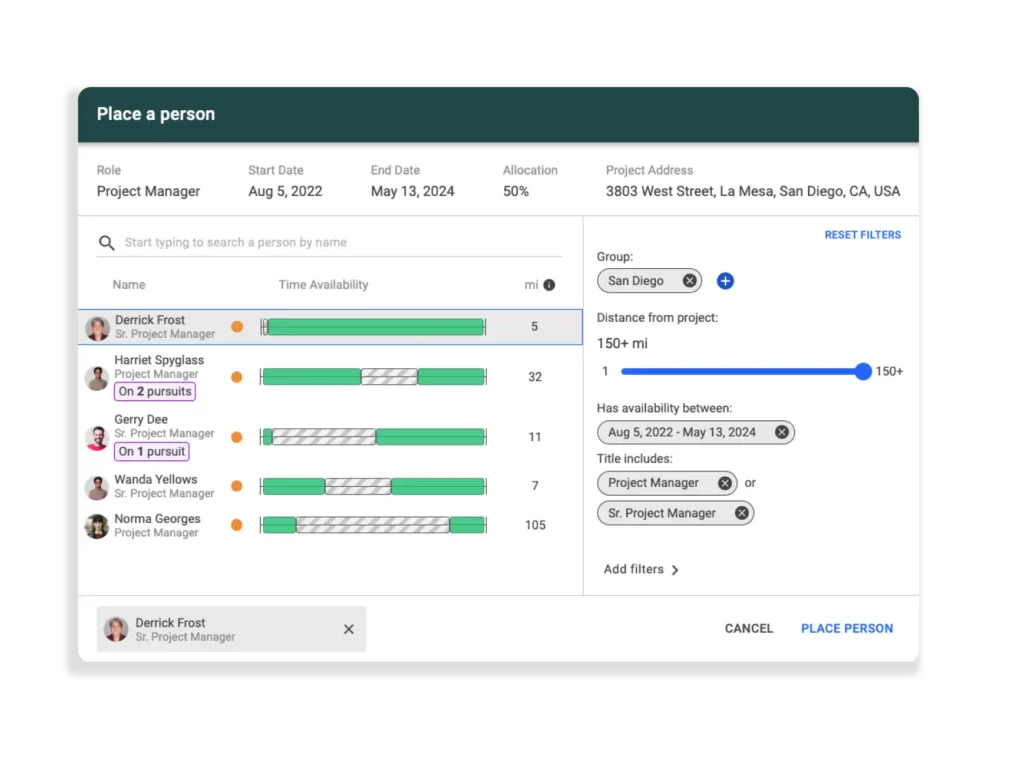This screenshot has height=766, width=1024.
Task: Click Gerry Dee's orange status dot
Action: (236, 437)
